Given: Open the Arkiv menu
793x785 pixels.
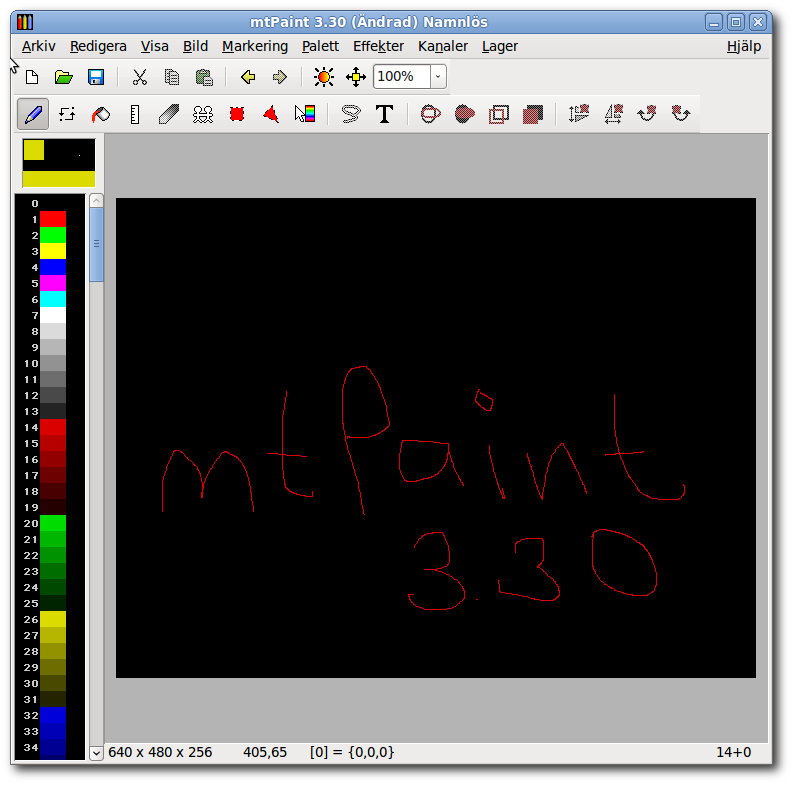Looking at the screenshot, I should pyautogui.click(x=39, y=47).
